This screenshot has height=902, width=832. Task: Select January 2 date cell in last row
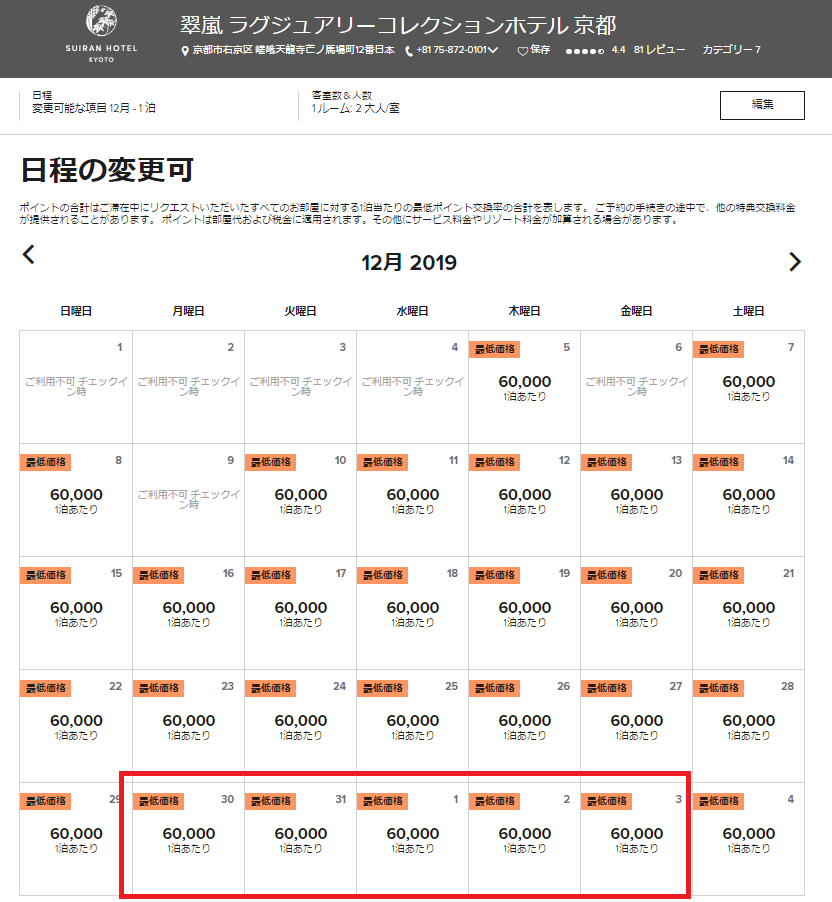[x=524, y=839]
